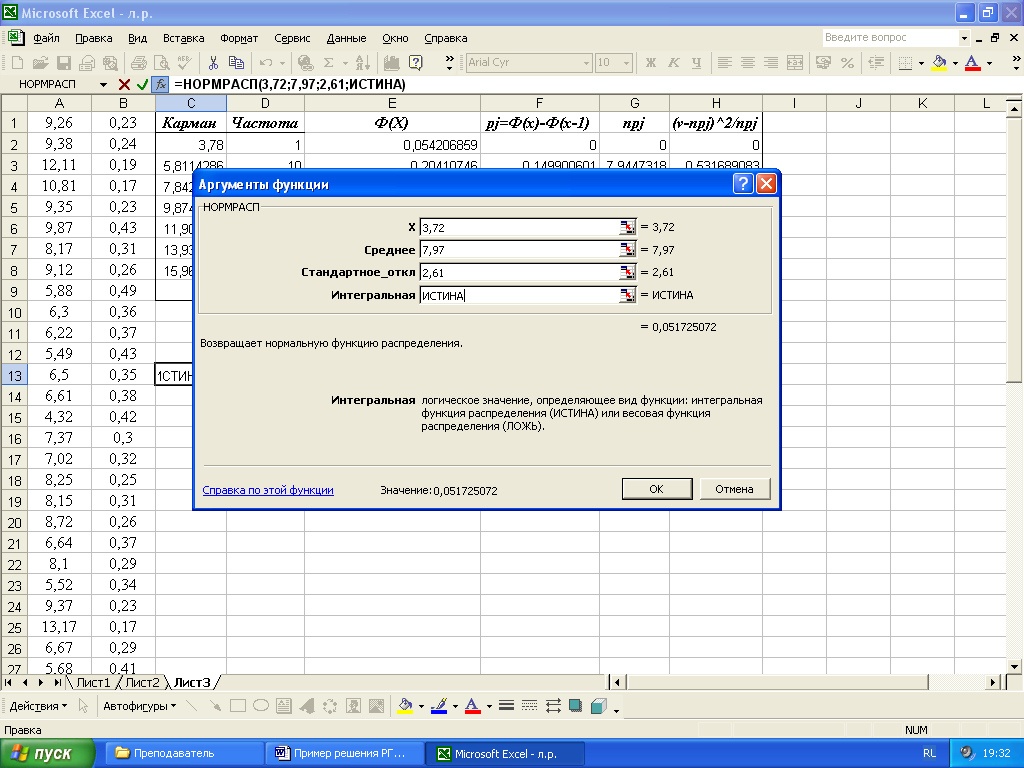The image size is (1024, 768).
Task: Click the Bold Ж formatting icon
Action: [650, 63]
